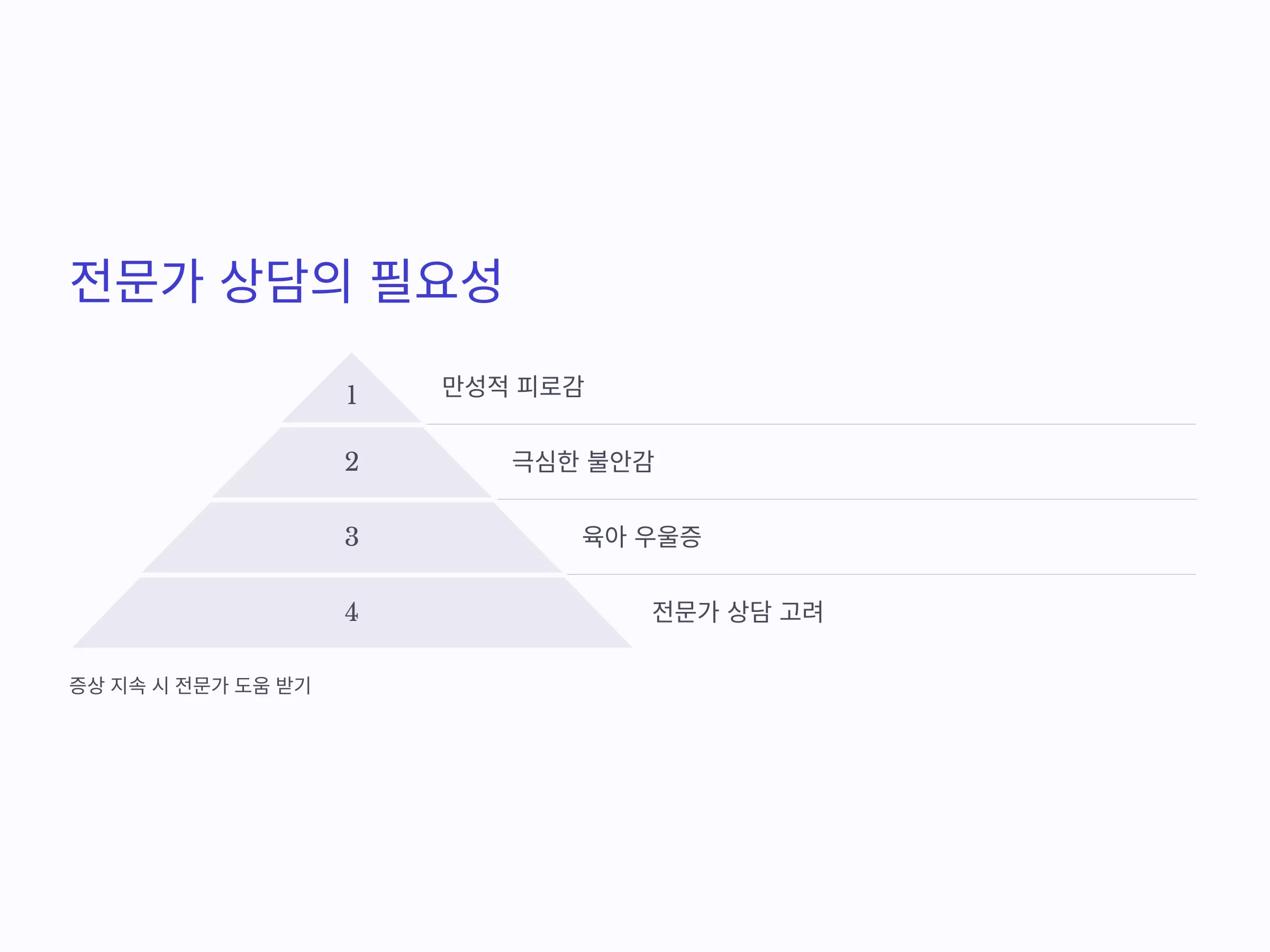Click the word 전문가 in the blue title
Screen dimensions: 1270x952
(x=137, y=281)
